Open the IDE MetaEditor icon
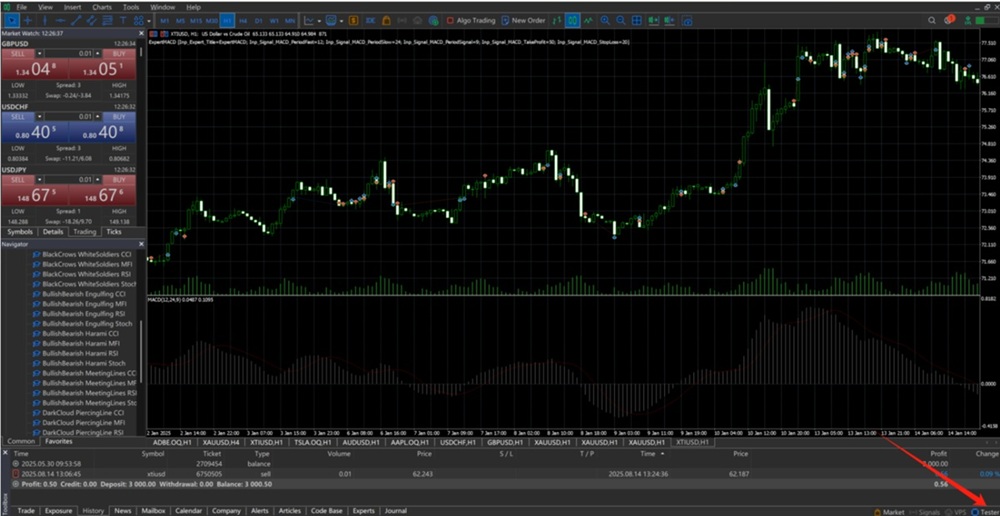The width and height of the screenshot is (1000, 516). [x=371, y=20]
